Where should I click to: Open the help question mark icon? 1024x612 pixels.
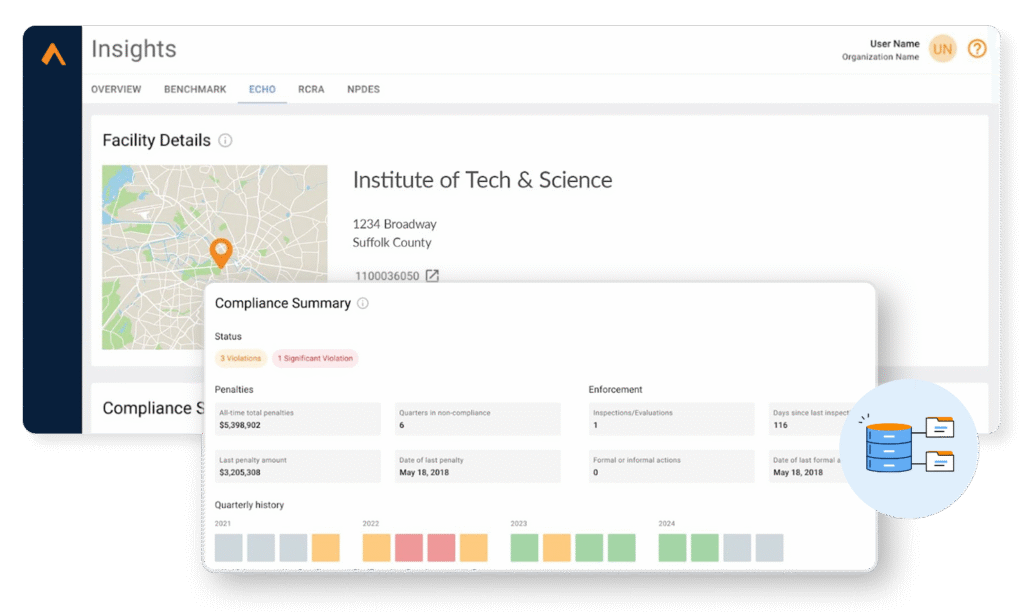coord(977,49)
